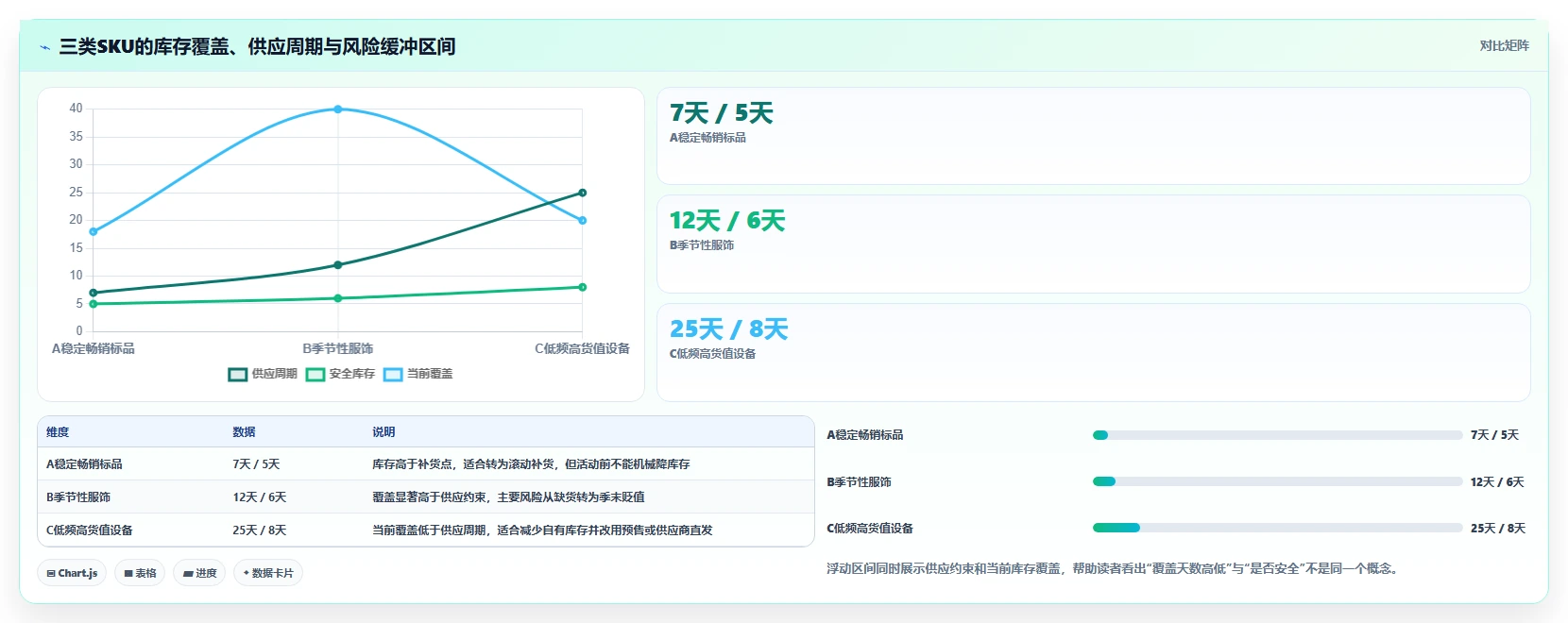
Task: Click the 供应周期 point at 12 for B
Action: click(338, 265)
